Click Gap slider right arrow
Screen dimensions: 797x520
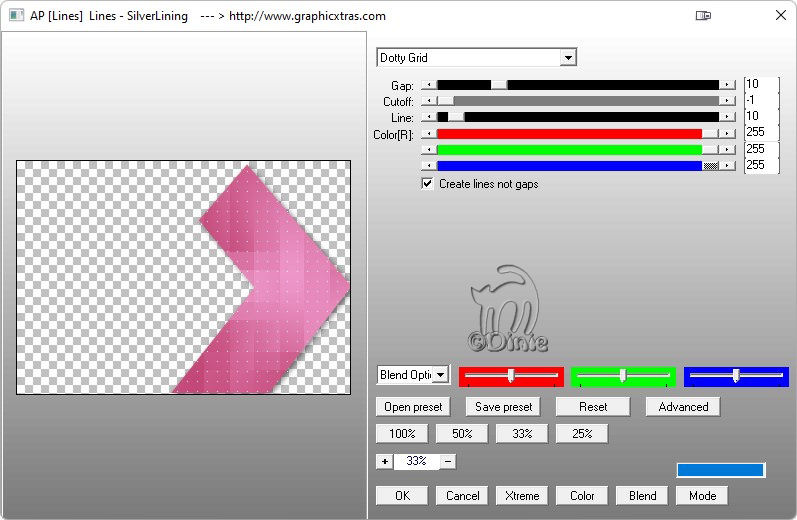coord(728,85)
